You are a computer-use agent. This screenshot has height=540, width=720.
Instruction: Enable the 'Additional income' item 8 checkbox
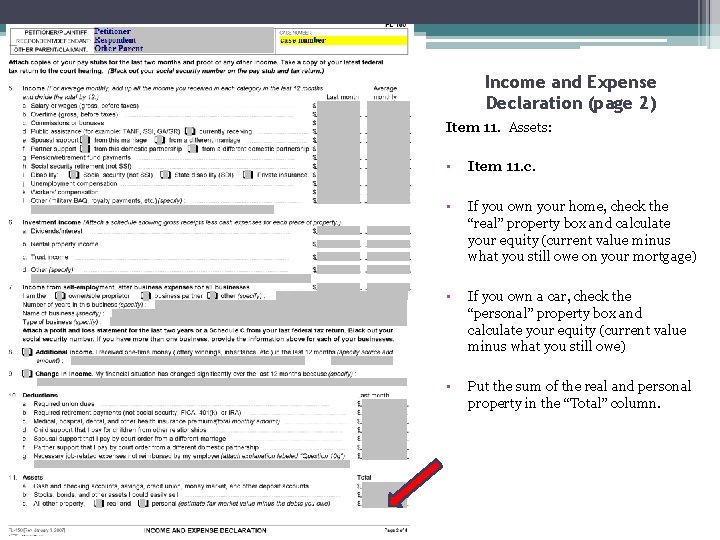click(27, 352)
